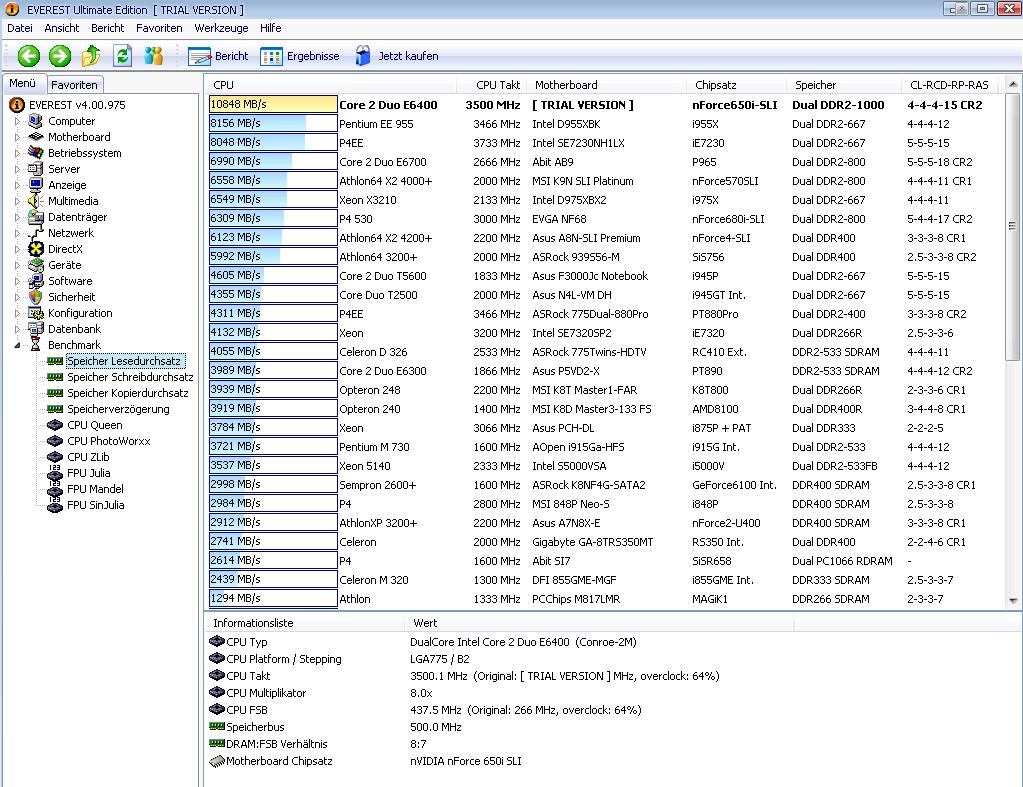Select the Software tree icon
Screen dimensions: 1023x787
36,281
